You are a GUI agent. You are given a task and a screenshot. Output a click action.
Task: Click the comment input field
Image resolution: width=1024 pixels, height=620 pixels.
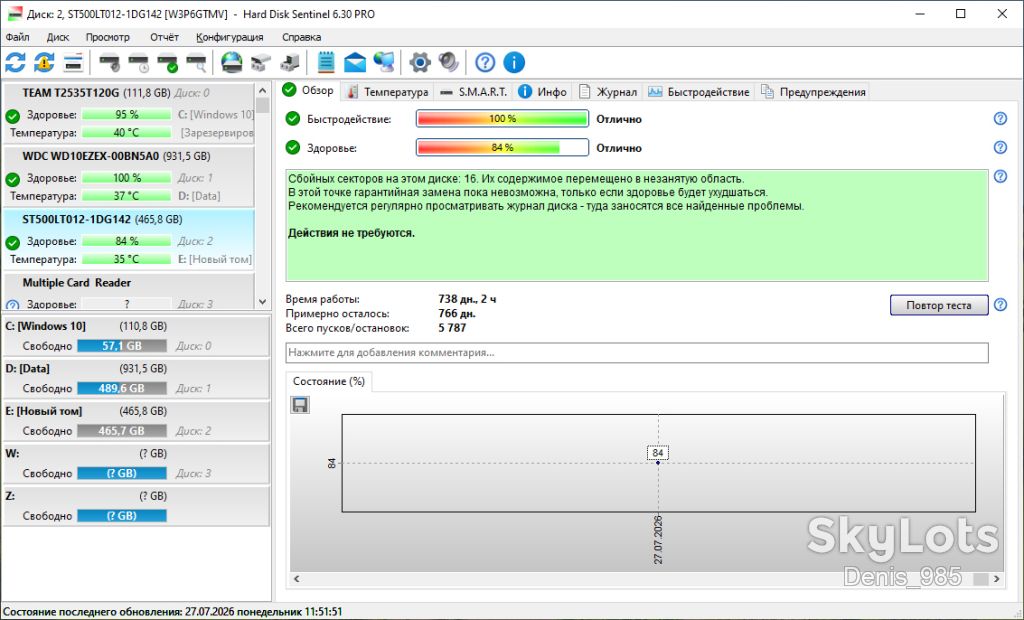point(637,353)
